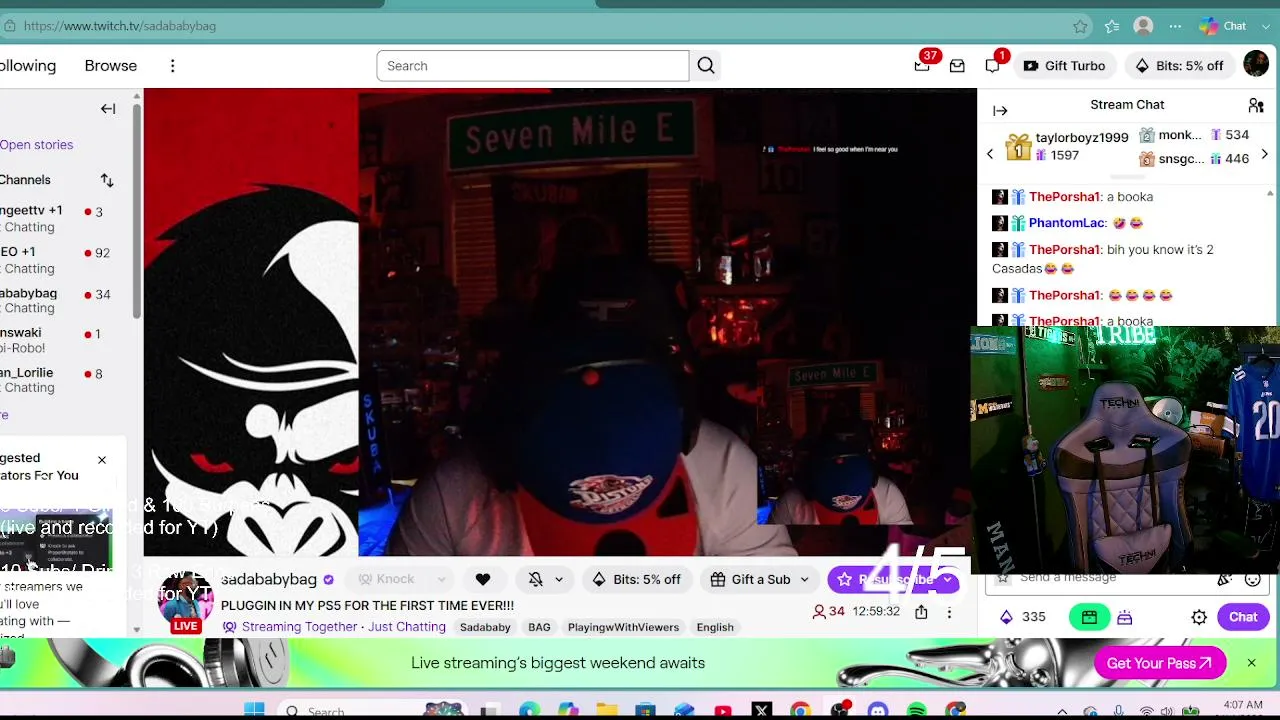
Task: Expand Resubscribe options dropdown
Action: [x=947, y=579]
